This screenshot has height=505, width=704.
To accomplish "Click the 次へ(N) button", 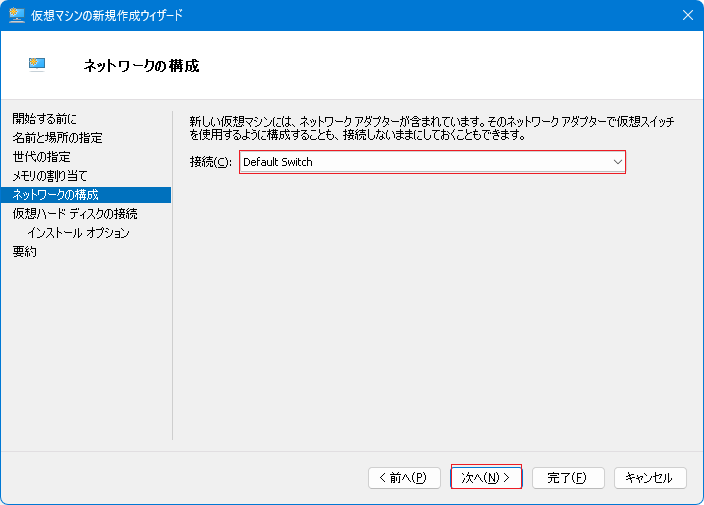I will 486,478.
